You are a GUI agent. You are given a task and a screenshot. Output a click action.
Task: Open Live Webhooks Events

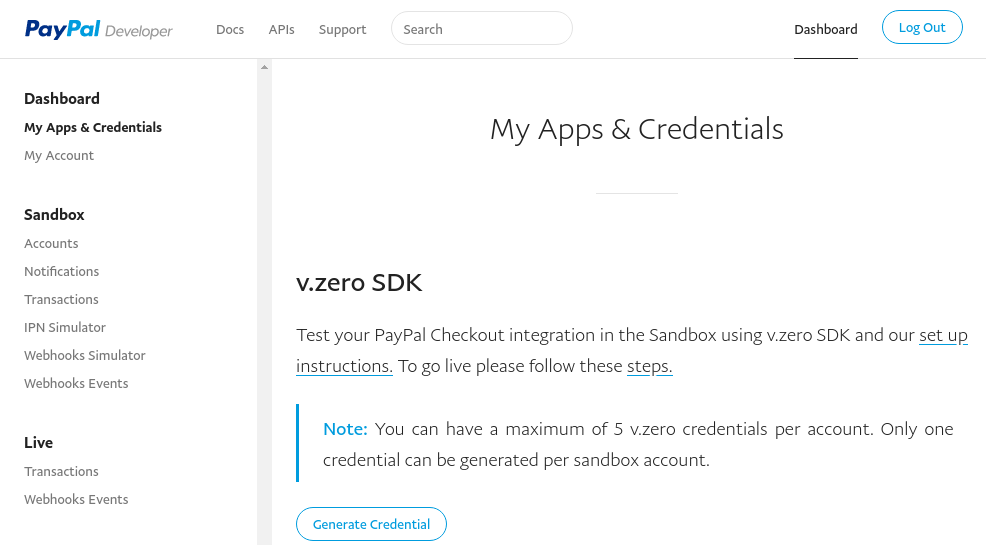click(x=76, y=499)
